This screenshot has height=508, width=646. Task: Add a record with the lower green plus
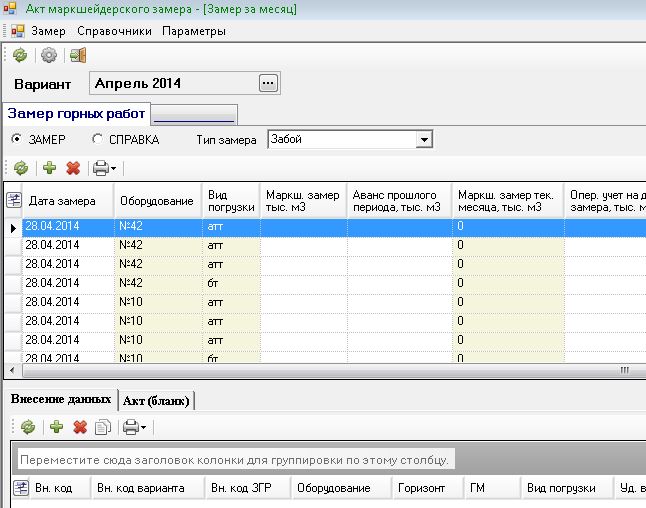pyautogui.click(x=56, y=427)
